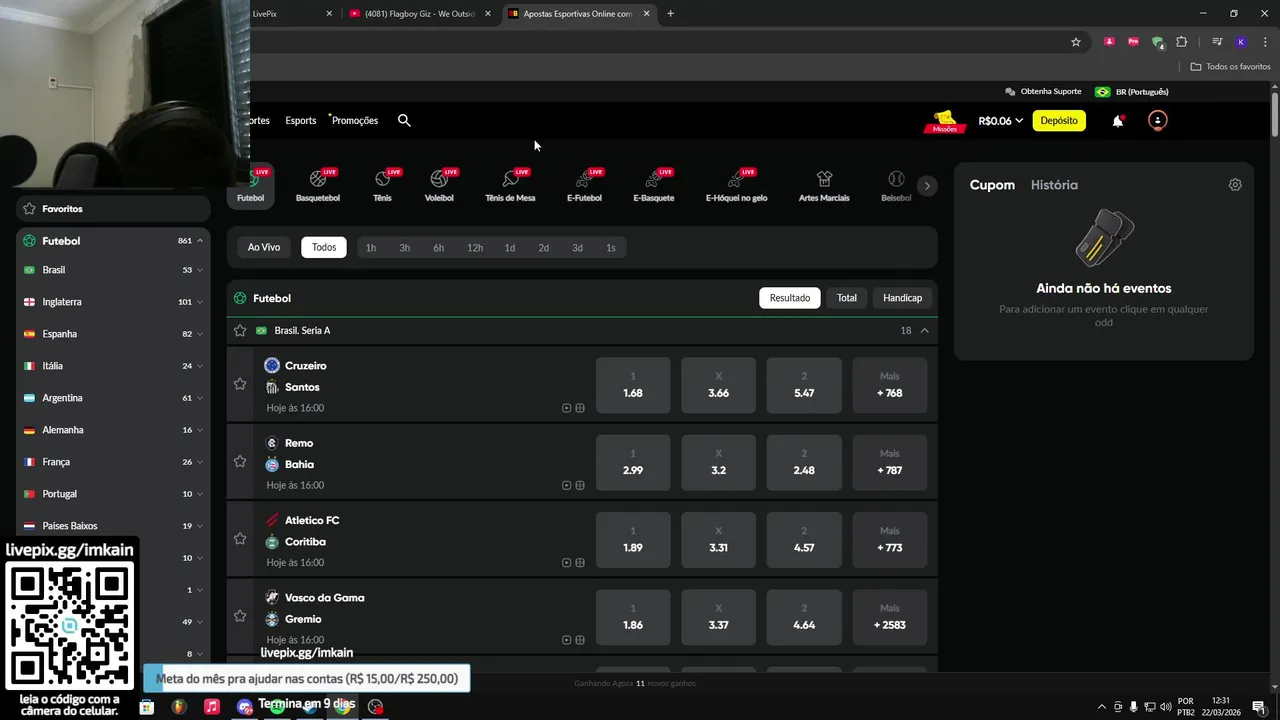Switch to Cupom tab

tap(992, 185)
